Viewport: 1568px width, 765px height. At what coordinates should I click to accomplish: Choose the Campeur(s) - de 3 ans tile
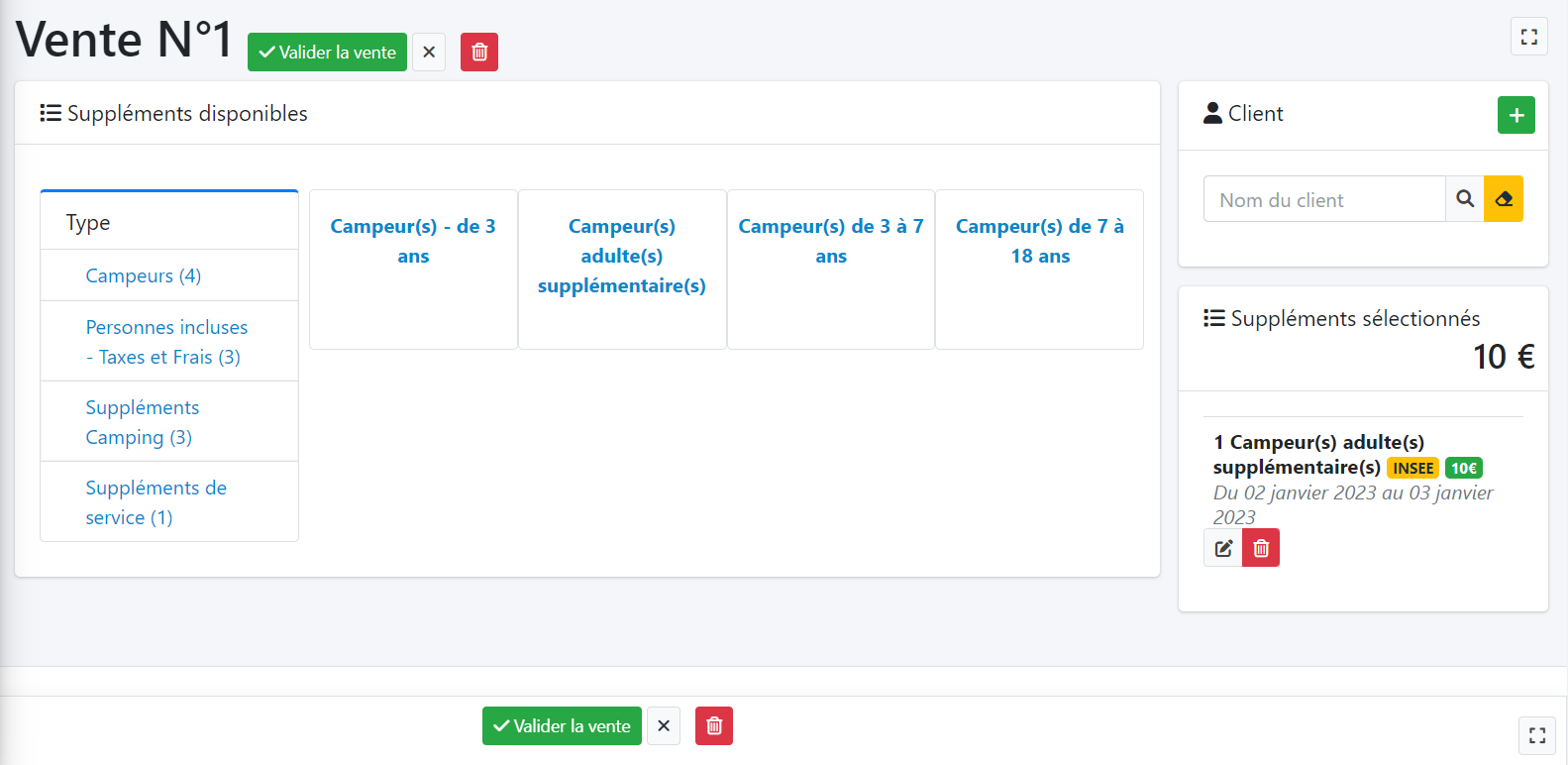tap(413, 241)
